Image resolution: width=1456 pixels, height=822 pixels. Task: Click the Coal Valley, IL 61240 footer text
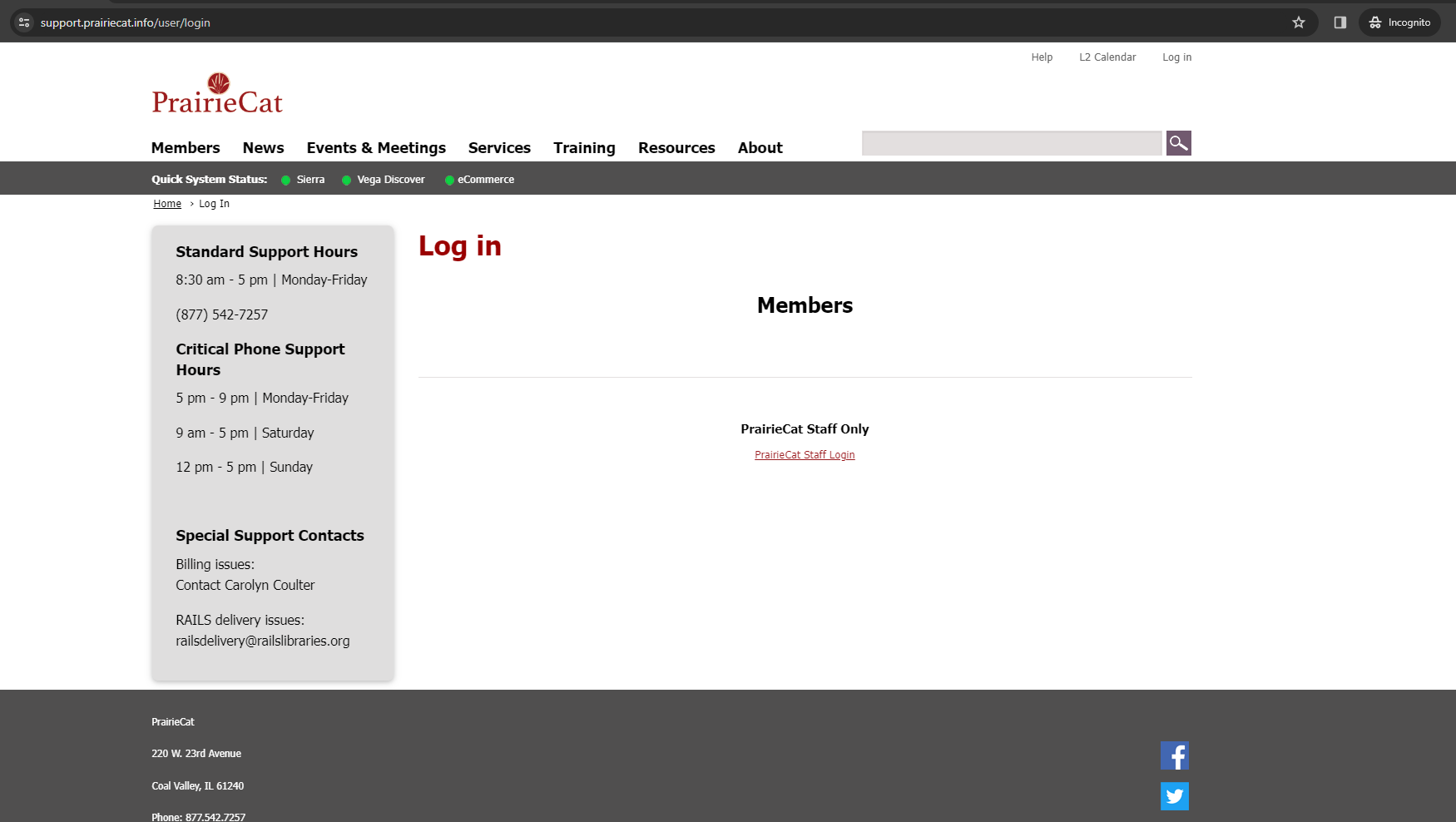(198, 786)
